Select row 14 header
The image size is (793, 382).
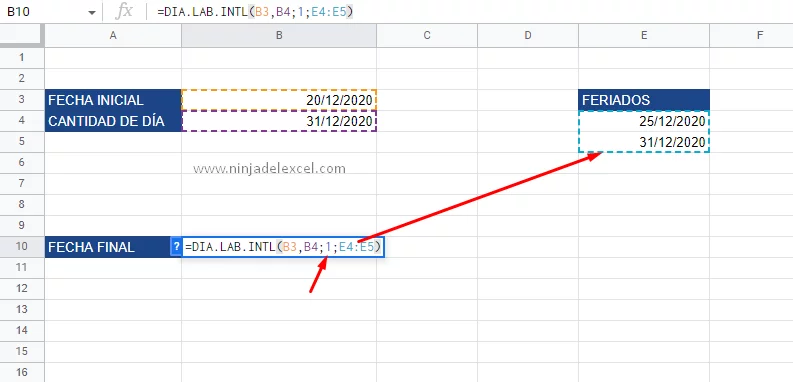22,330
